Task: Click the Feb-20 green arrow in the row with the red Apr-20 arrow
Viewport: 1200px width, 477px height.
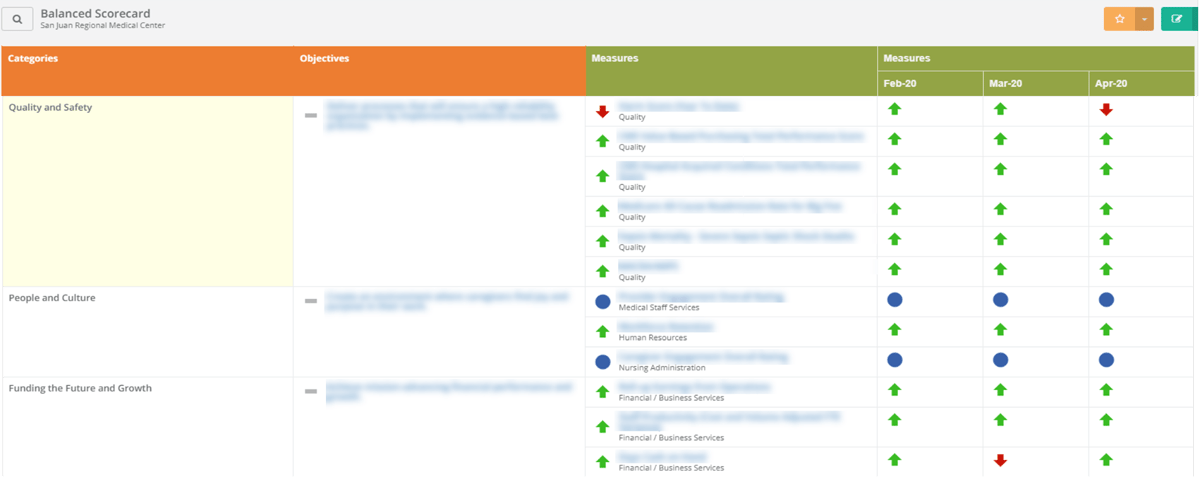Action: (x=894, y=109)
